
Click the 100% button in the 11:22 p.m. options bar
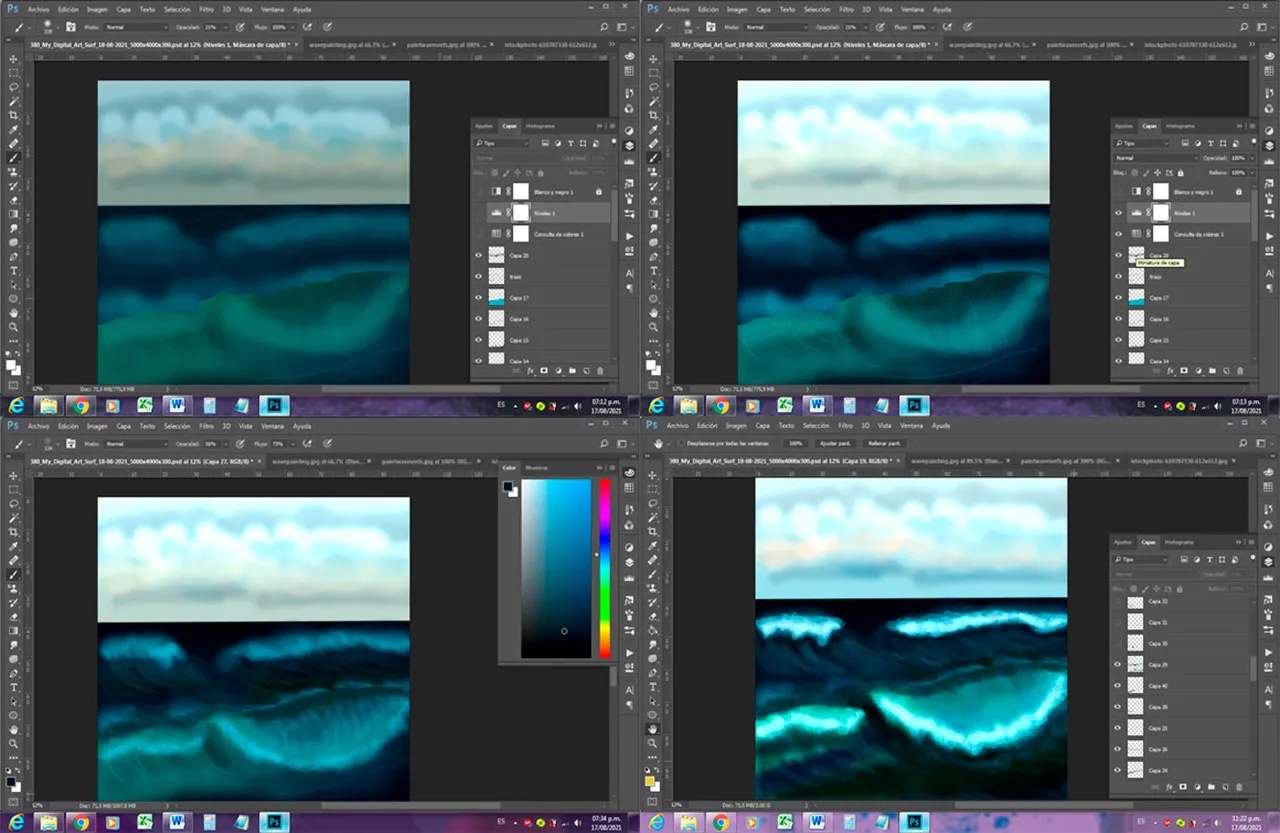tap(796, 443)
